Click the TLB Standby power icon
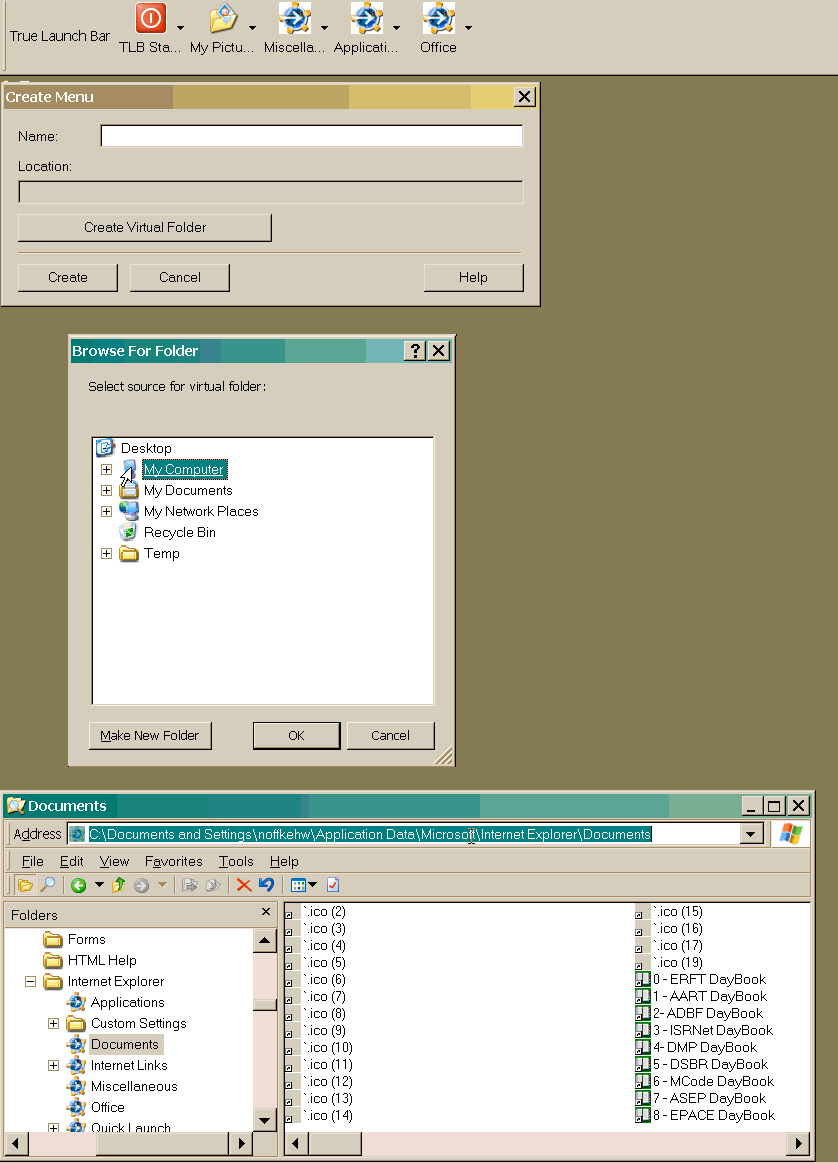Viewport: 838px width, 1163px height. (150, 19)
